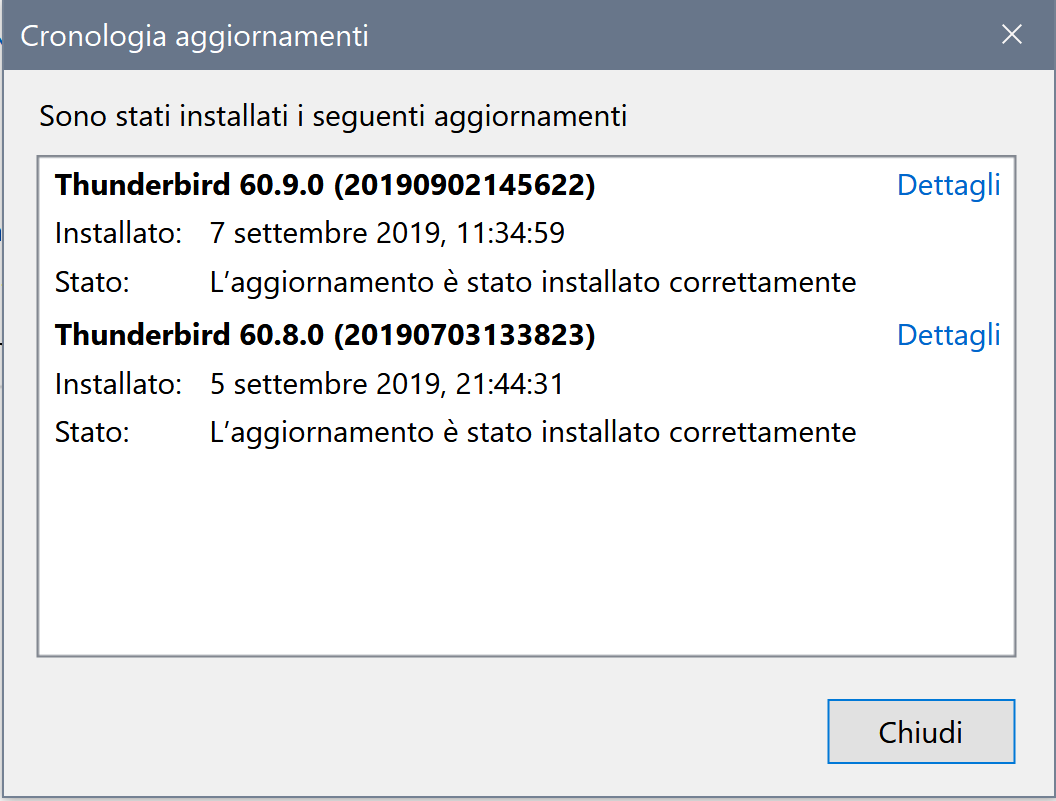Click the Stato label under Thunderbird 60.9.0
Viewport: 1056px width, 801px height.
[92, 282]
